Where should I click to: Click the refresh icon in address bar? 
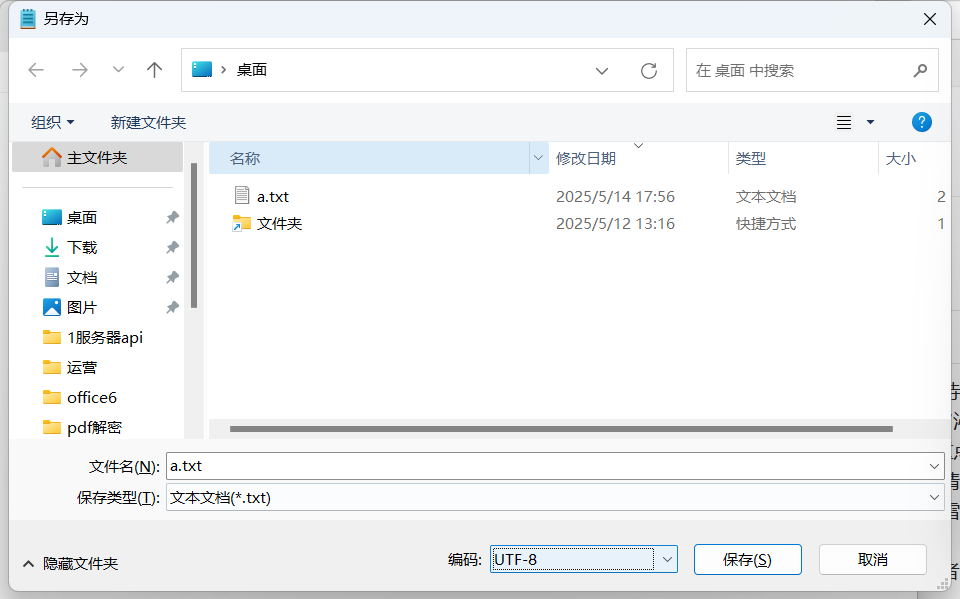pyautogui.click(x=648, y=70)
